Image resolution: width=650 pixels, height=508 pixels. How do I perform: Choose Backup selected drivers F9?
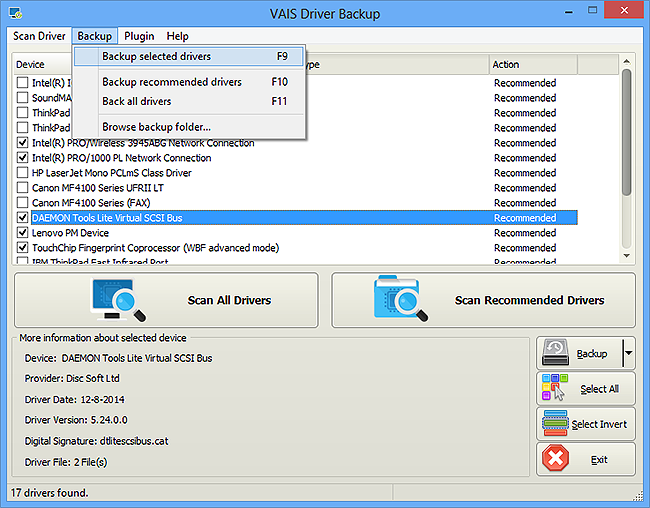189,56
